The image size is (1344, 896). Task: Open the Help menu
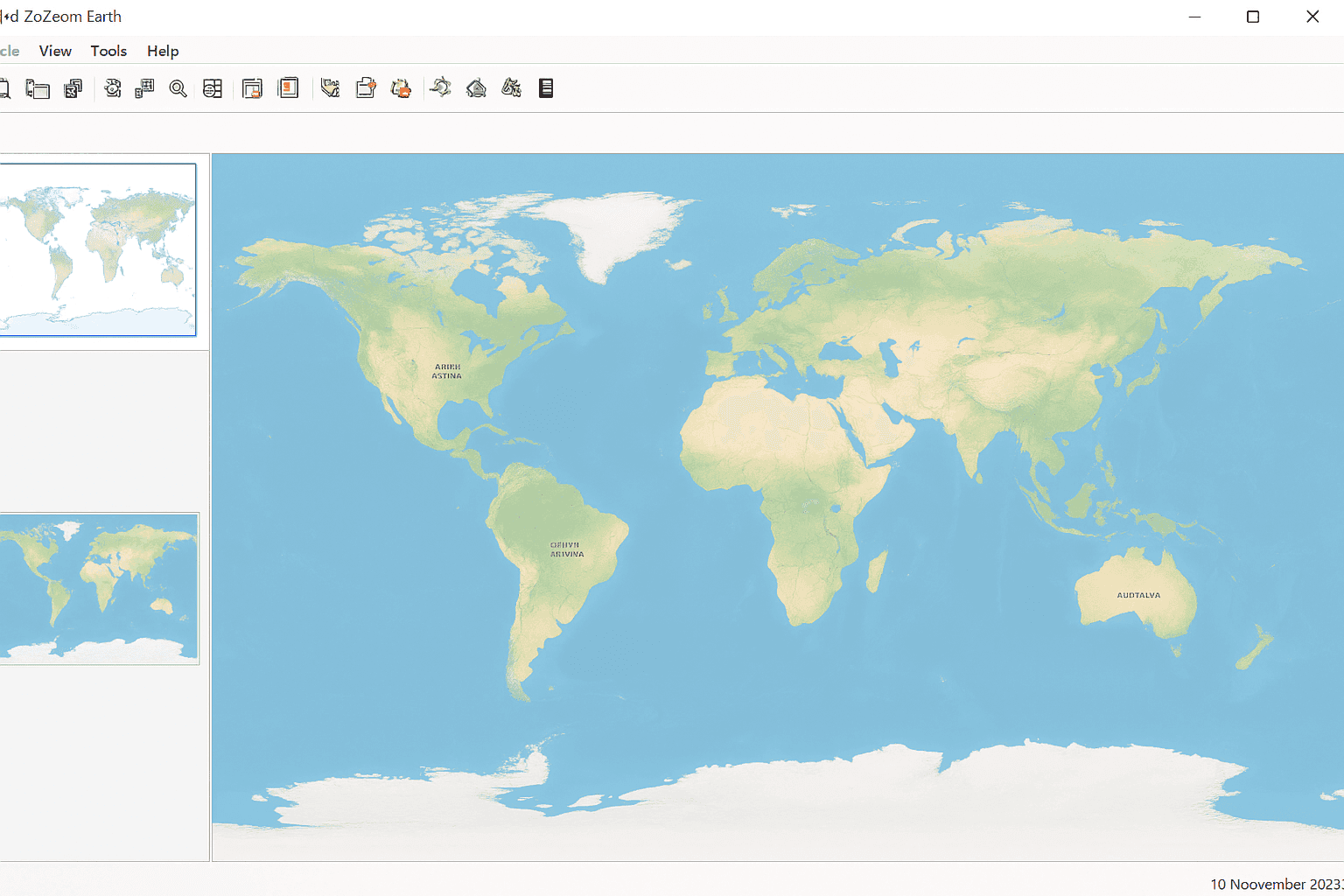tap(163, 51)
